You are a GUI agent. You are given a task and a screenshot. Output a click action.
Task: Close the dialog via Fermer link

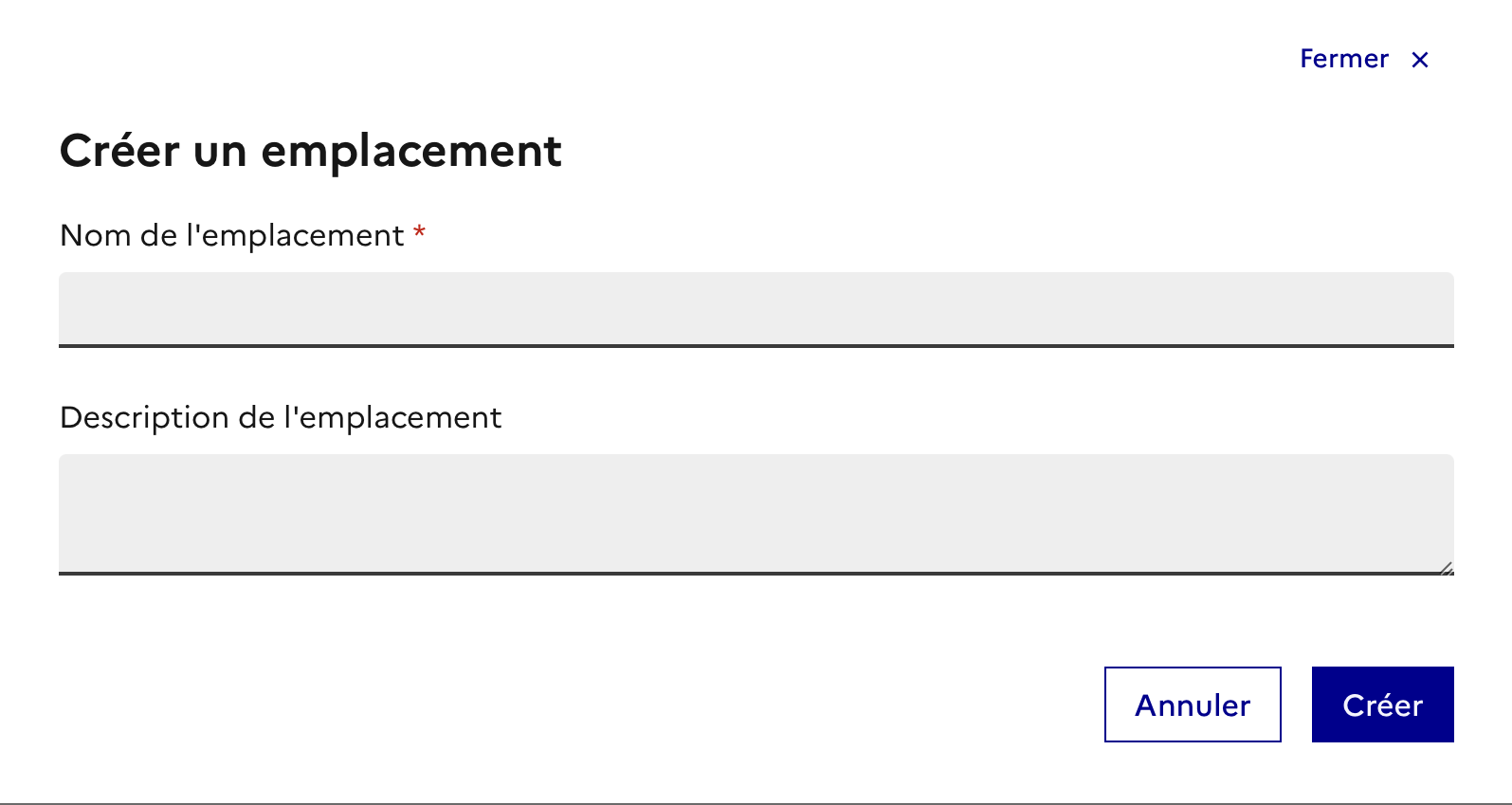pyautogui.click(x=1344, y=59)
